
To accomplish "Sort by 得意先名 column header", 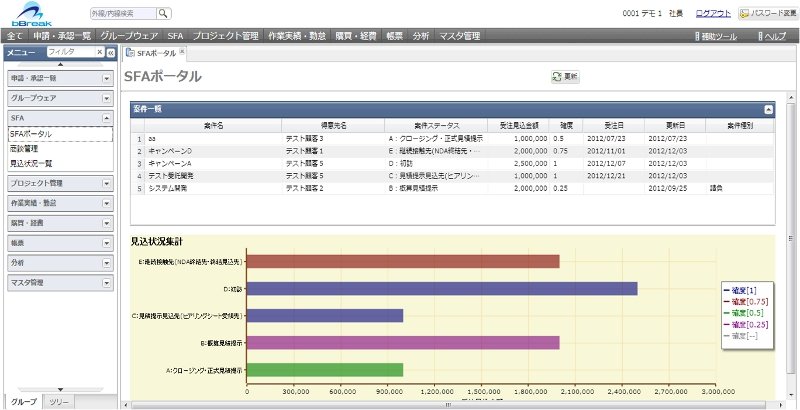I will [333, 125].
